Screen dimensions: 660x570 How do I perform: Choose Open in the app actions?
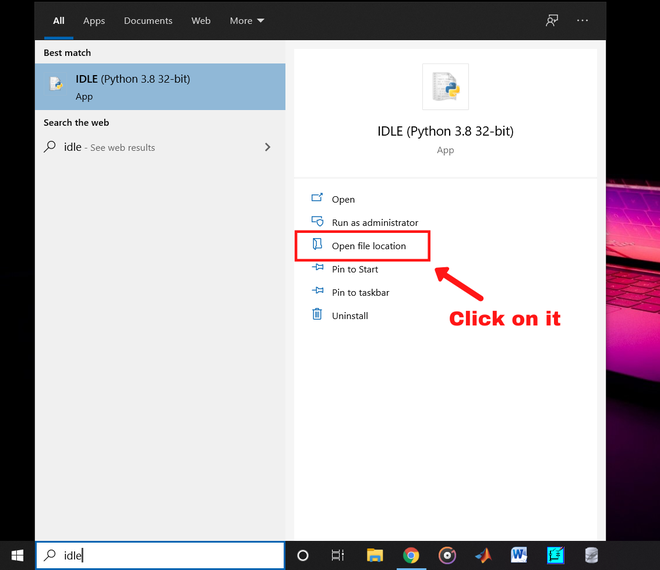coord(343,200)
